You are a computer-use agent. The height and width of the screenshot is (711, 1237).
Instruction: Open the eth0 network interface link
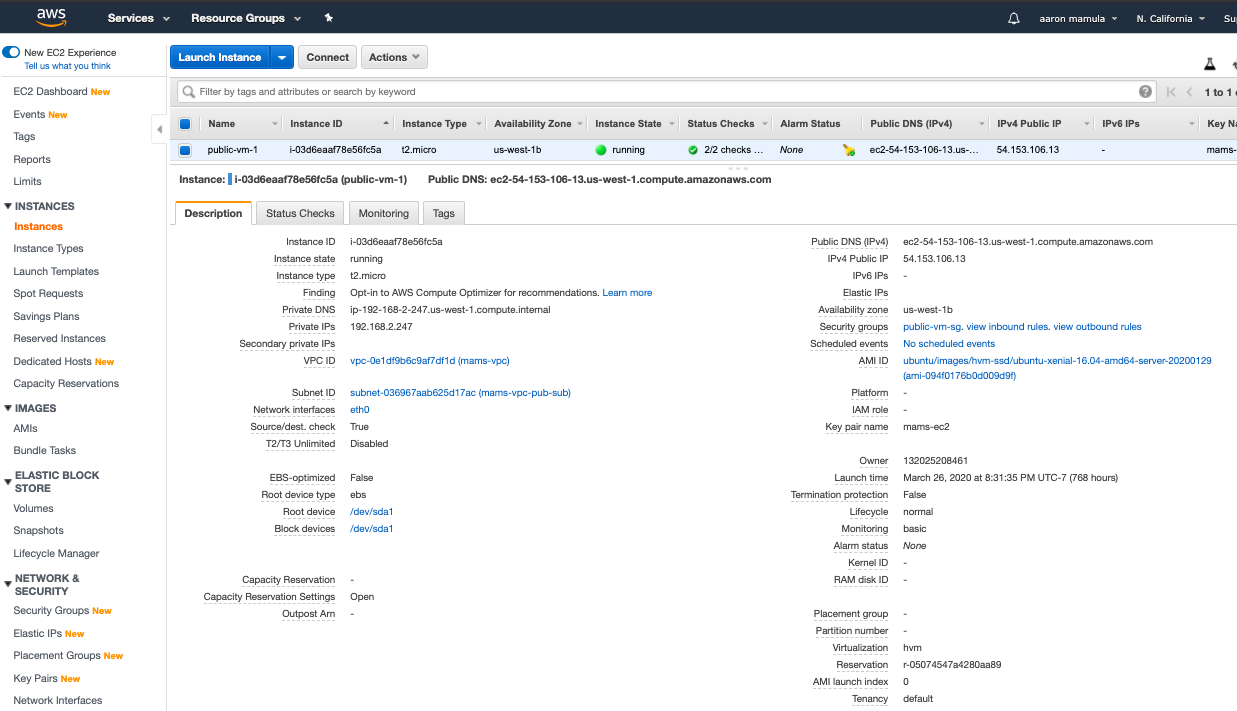[x=360, y=410]
